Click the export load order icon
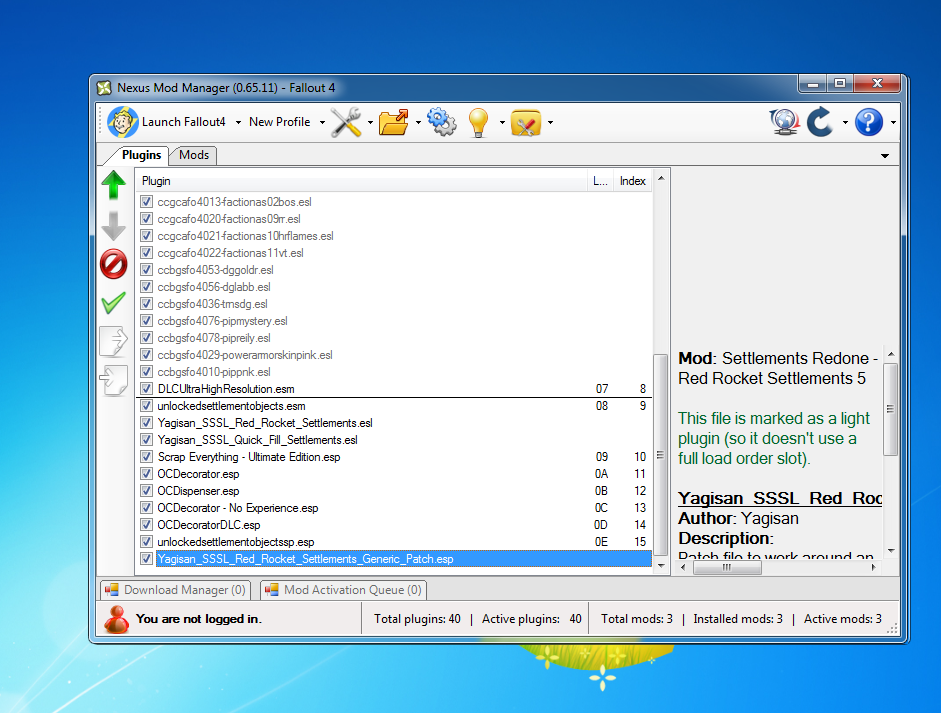The image size is (941, 713). tap(113, 341)
